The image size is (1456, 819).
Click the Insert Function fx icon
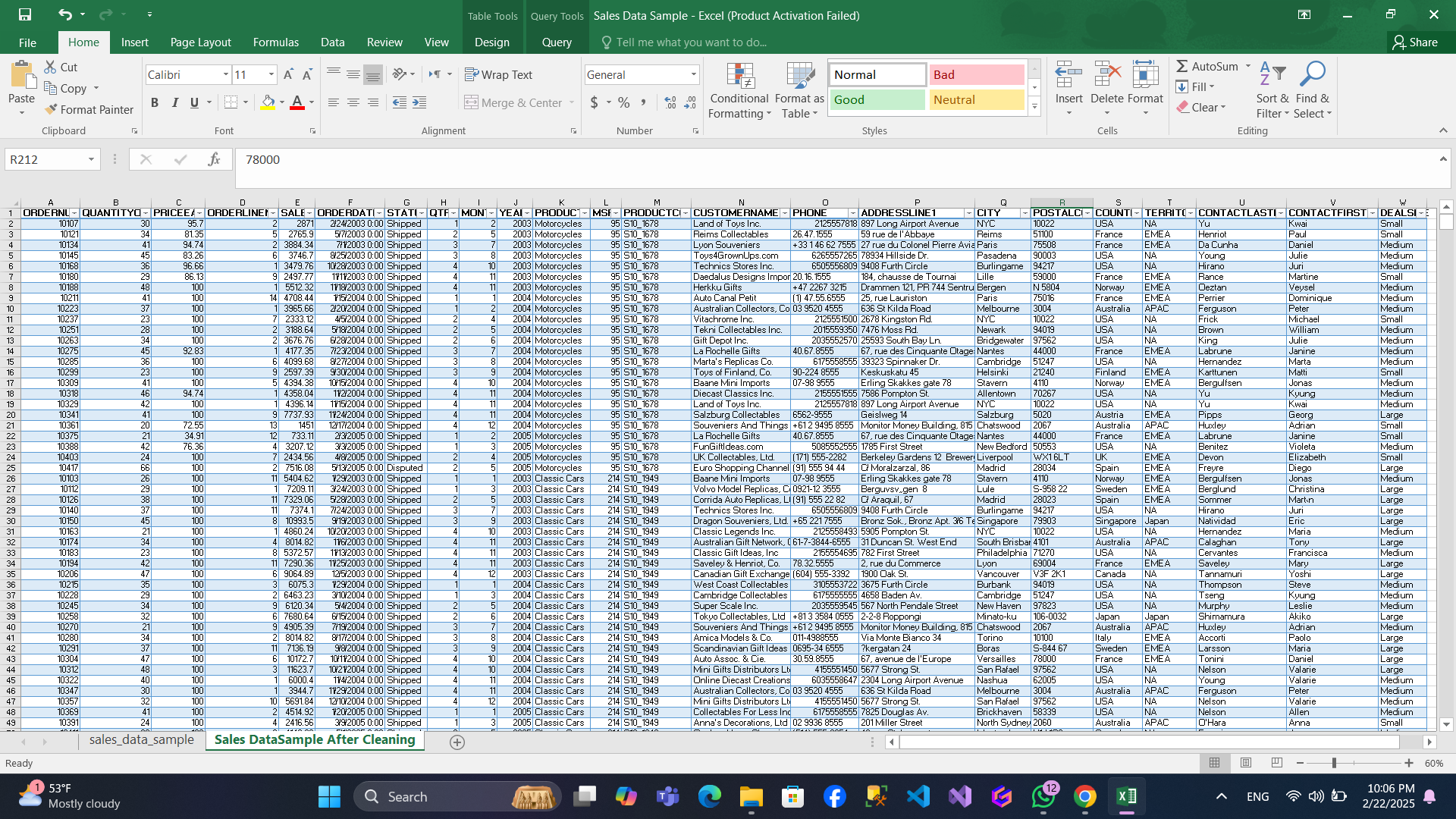pyautogui.click(x=214, y=159)
